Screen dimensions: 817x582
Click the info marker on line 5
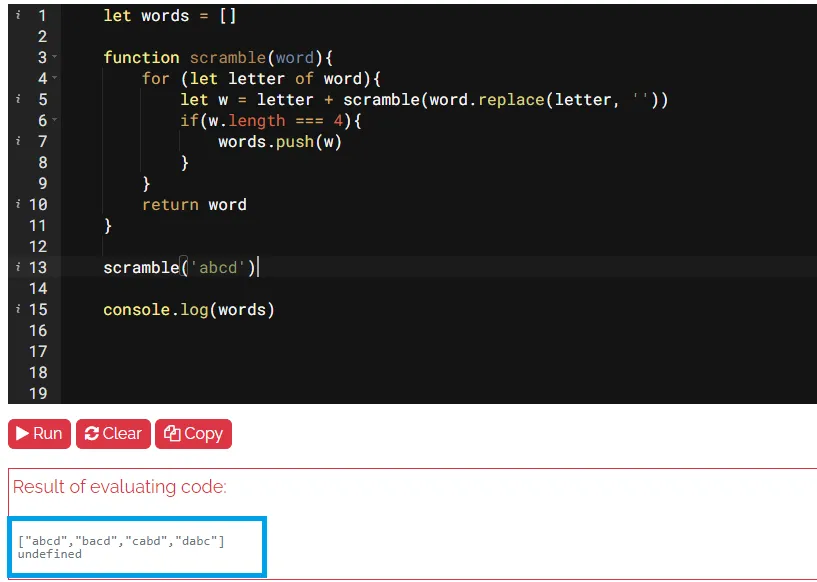click(x=18, y=99)
